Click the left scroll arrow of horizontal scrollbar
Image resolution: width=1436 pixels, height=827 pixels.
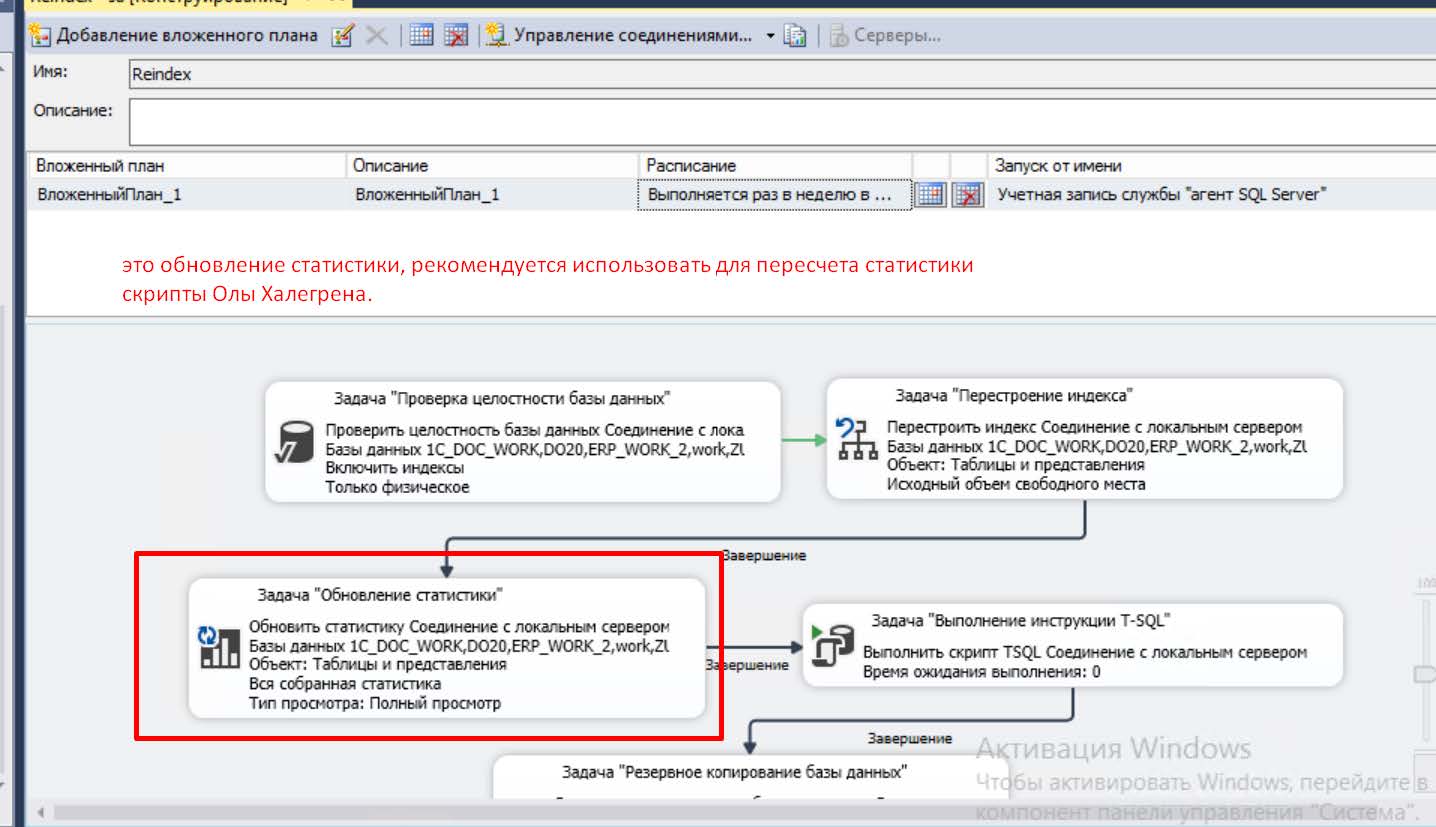[39, 812]
